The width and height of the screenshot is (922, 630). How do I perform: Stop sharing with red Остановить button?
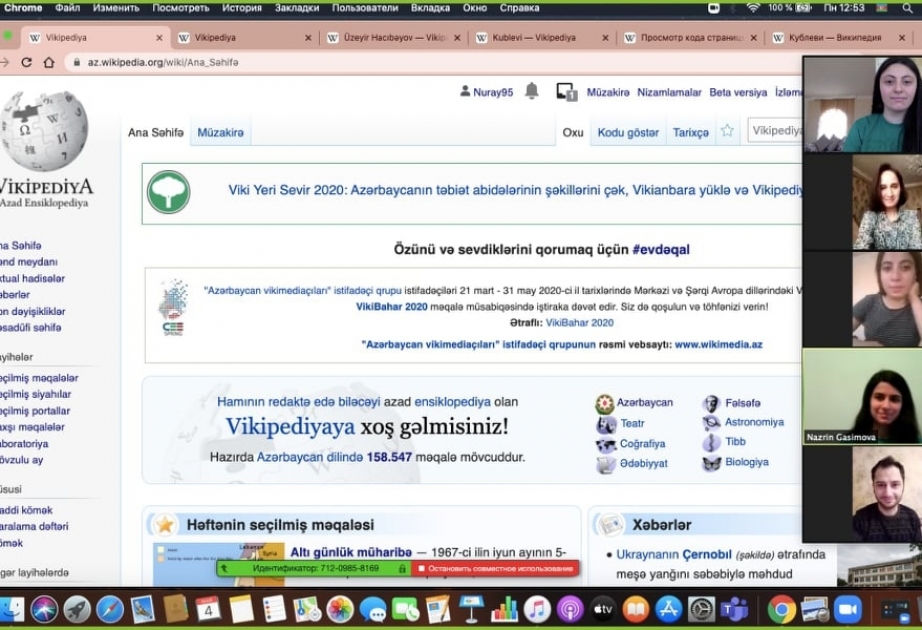coord(495,568)
